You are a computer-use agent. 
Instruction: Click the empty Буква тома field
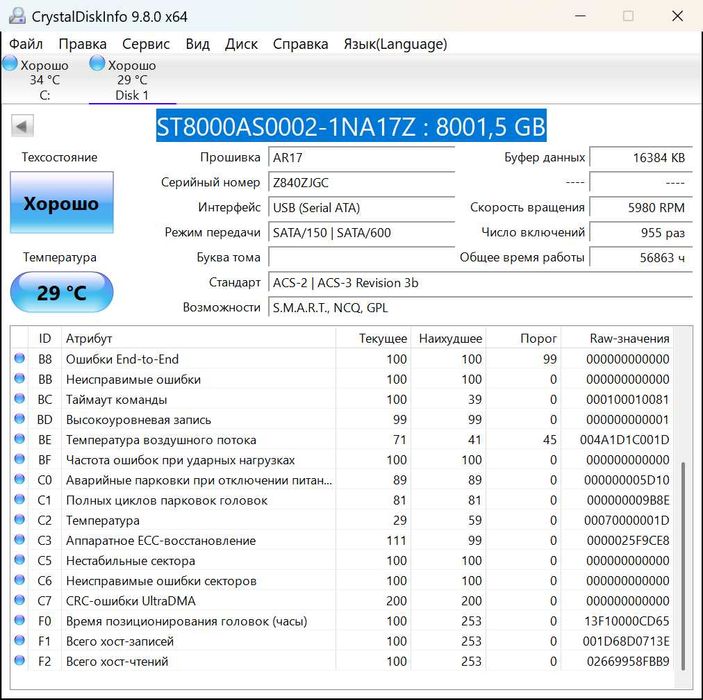tap(361, 257)
